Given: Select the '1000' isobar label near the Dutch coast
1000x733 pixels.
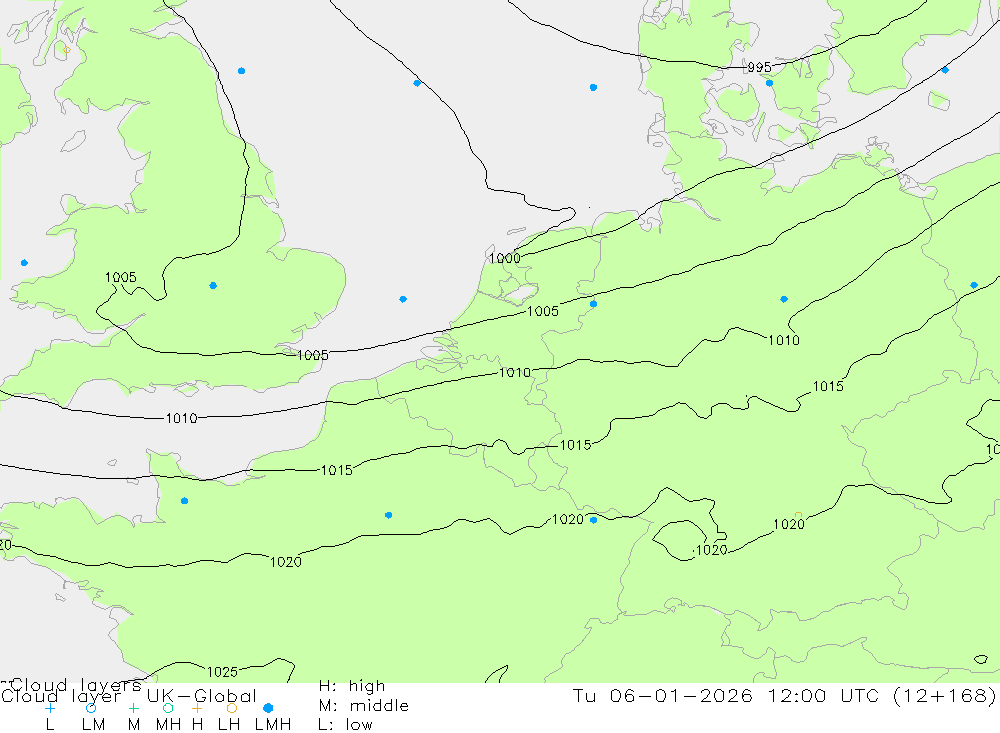Looking at the screenshot, I should pyautogui.click(x=504, y=258).
